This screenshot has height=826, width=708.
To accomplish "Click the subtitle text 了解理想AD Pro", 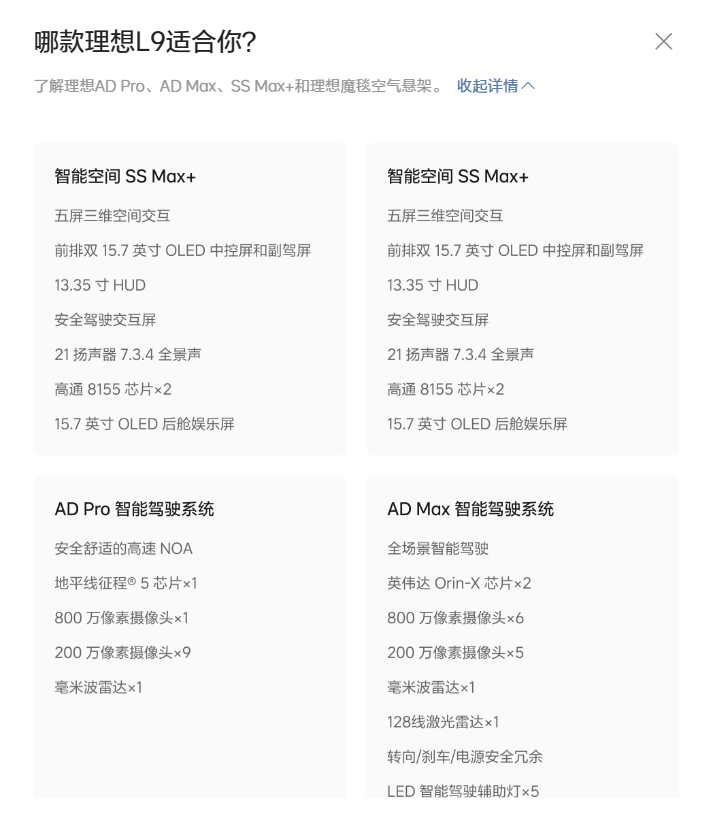I will [x=89, y=86].
